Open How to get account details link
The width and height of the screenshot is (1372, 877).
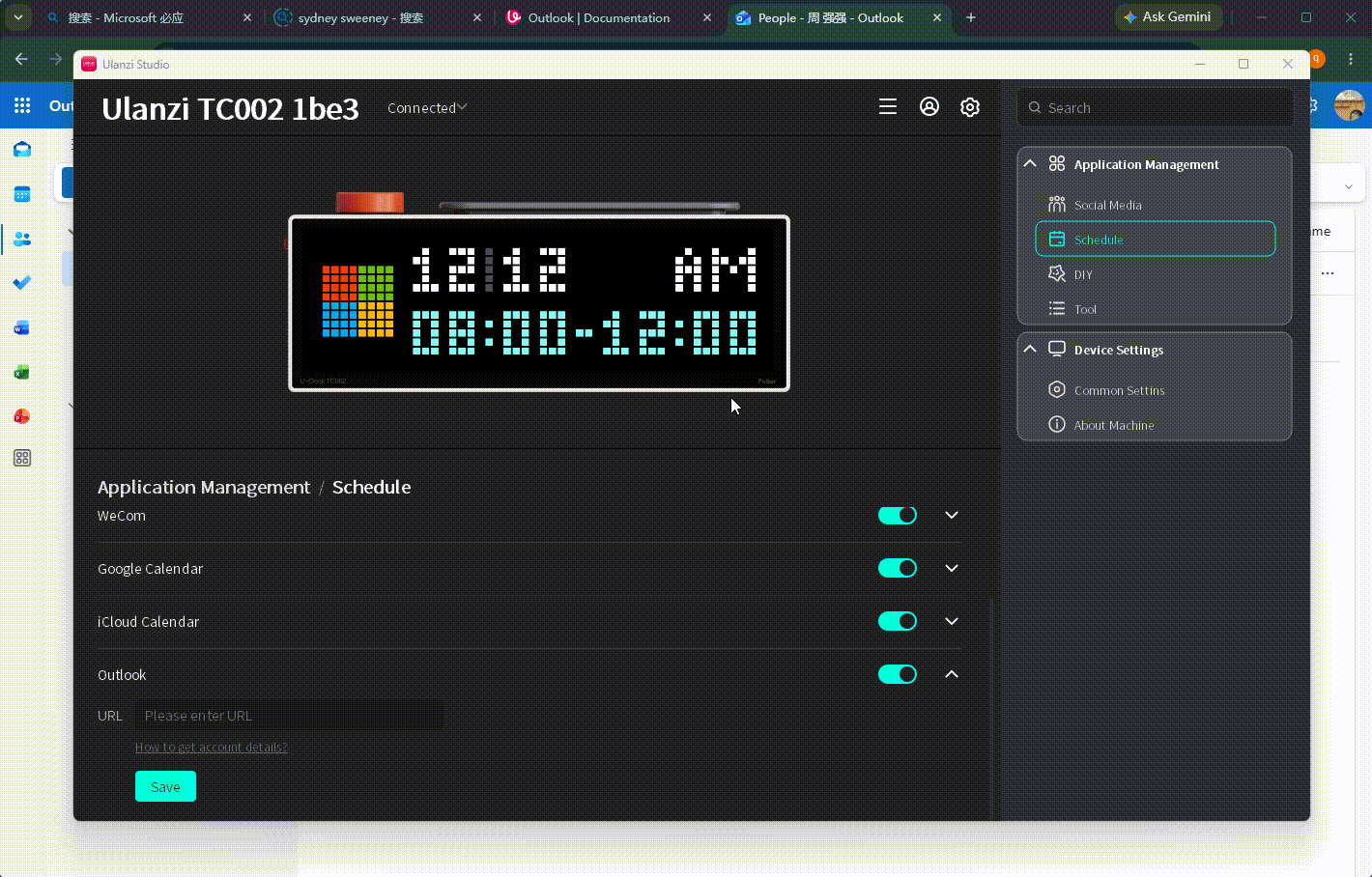pos(212,747)
